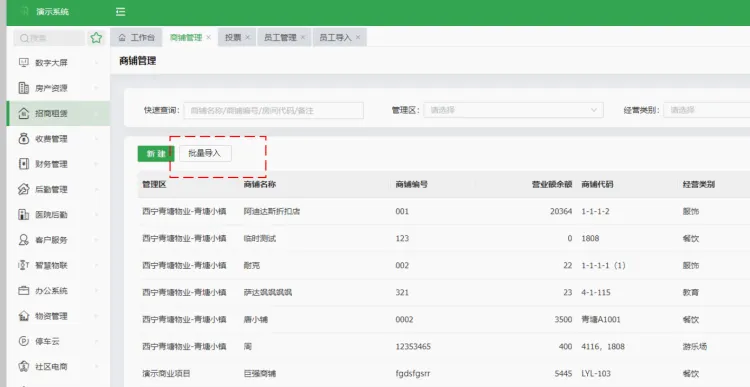Click shop number 12353465
The width and height of the screenshot is (750, 387).
click(413, 346)
